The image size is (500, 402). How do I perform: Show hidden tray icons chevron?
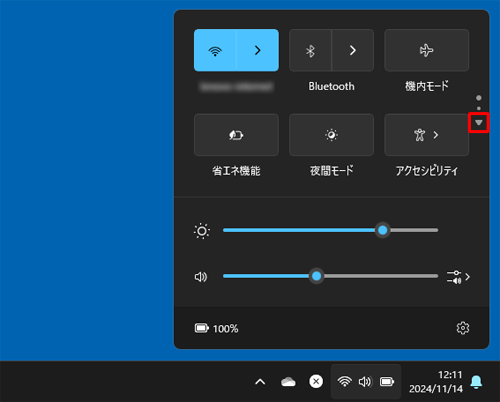coord(260,382)
